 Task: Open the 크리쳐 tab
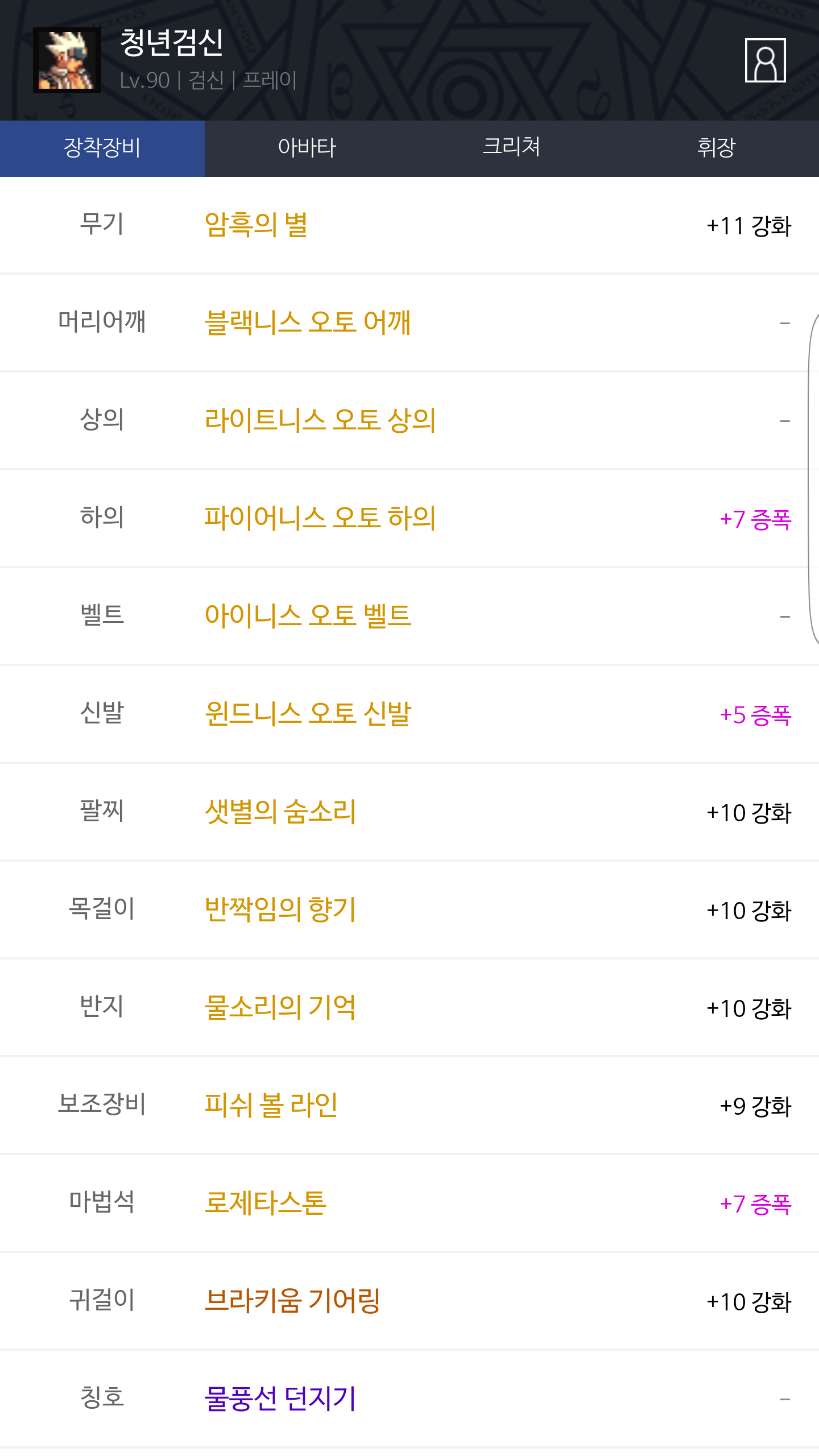[x=511, y=148]
